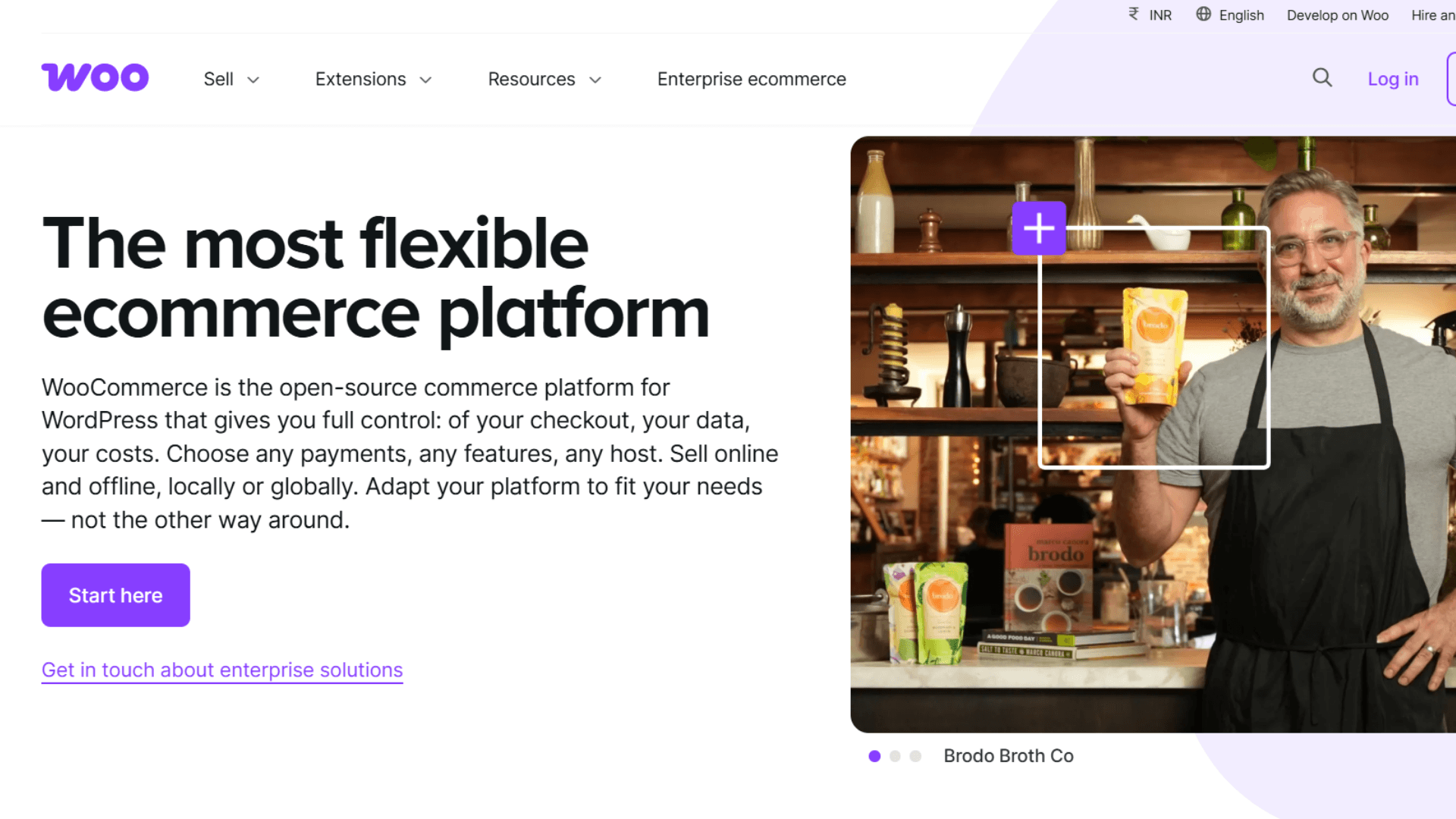Select the first carousel dot
Screen dimensions: 1456x819
[x=874, y=756]
